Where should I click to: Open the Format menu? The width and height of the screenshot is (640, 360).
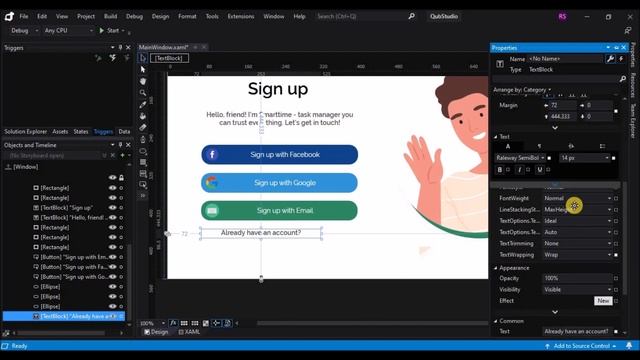(187, 16)
